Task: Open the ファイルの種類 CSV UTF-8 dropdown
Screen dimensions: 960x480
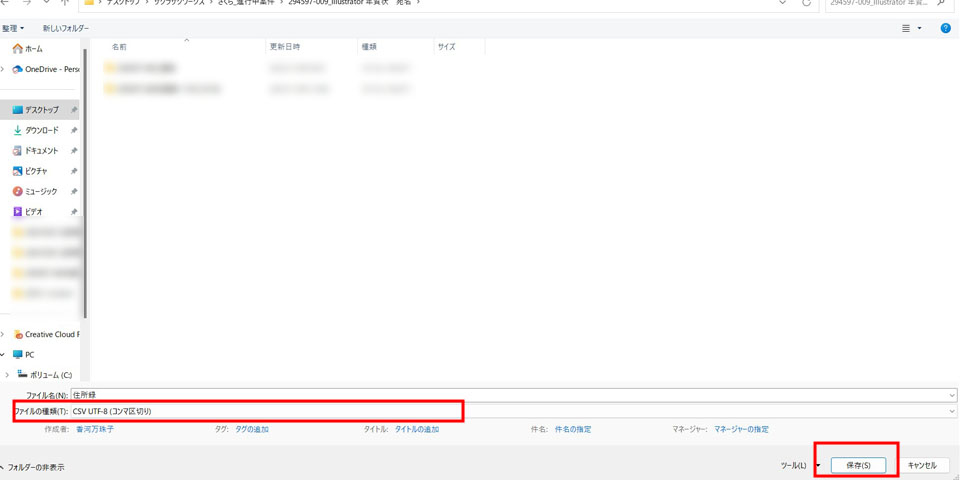Action: (x=510, y=411)
